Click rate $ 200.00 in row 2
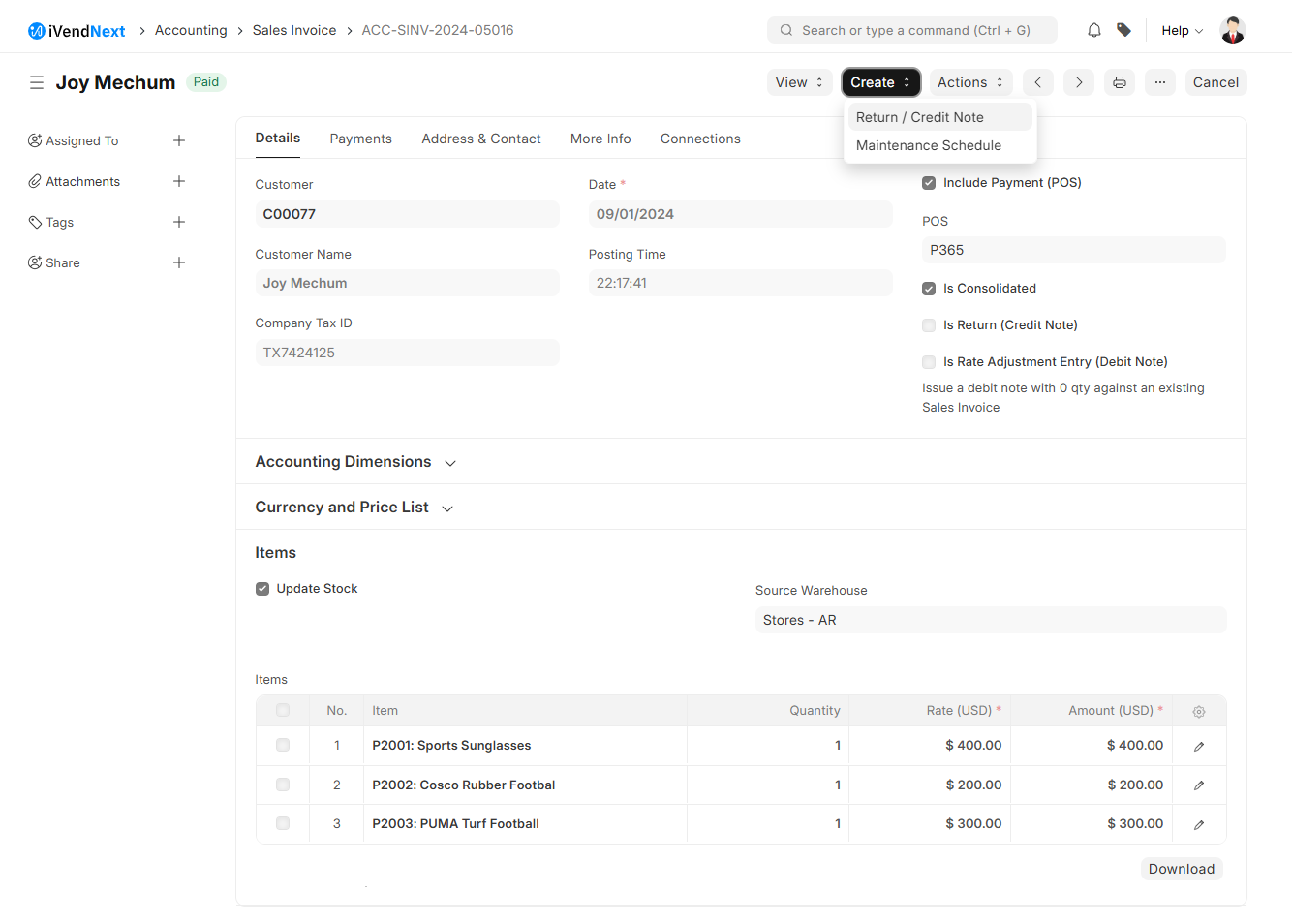 973,785
